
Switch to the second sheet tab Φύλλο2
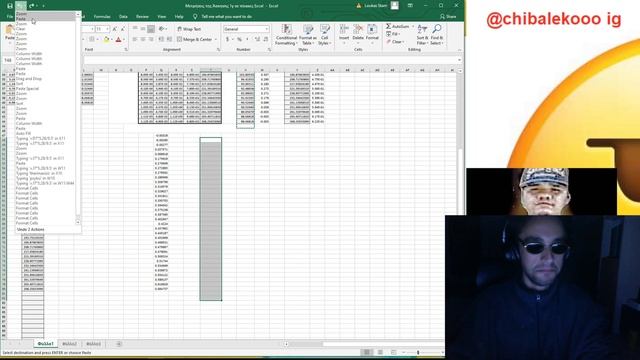click(69, 344)
